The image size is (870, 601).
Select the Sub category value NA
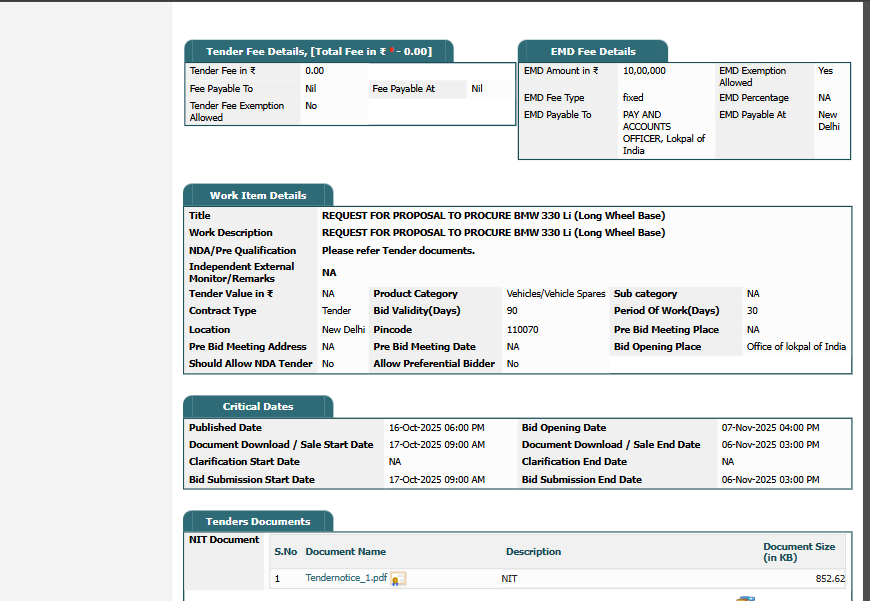753,294
